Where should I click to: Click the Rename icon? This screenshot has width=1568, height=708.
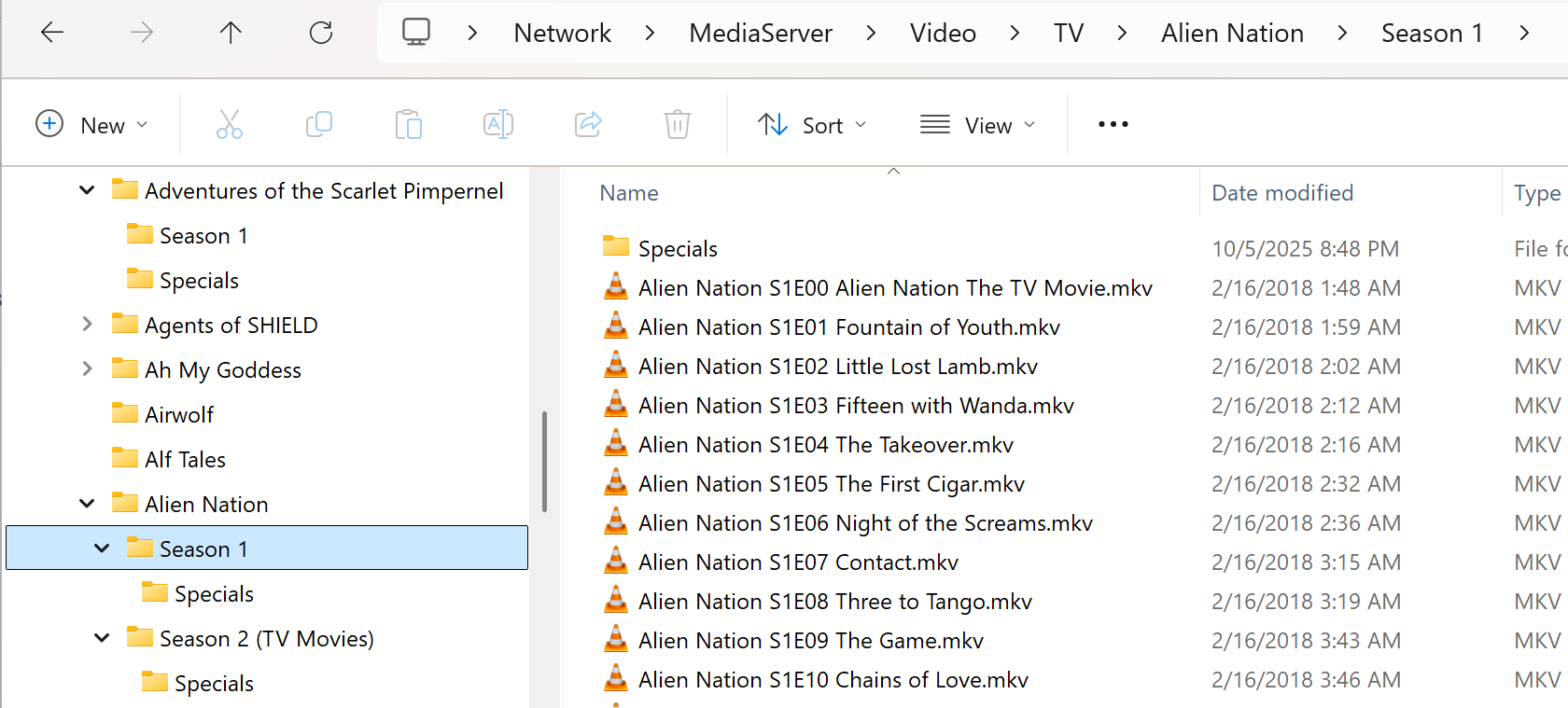click(497, 124)
